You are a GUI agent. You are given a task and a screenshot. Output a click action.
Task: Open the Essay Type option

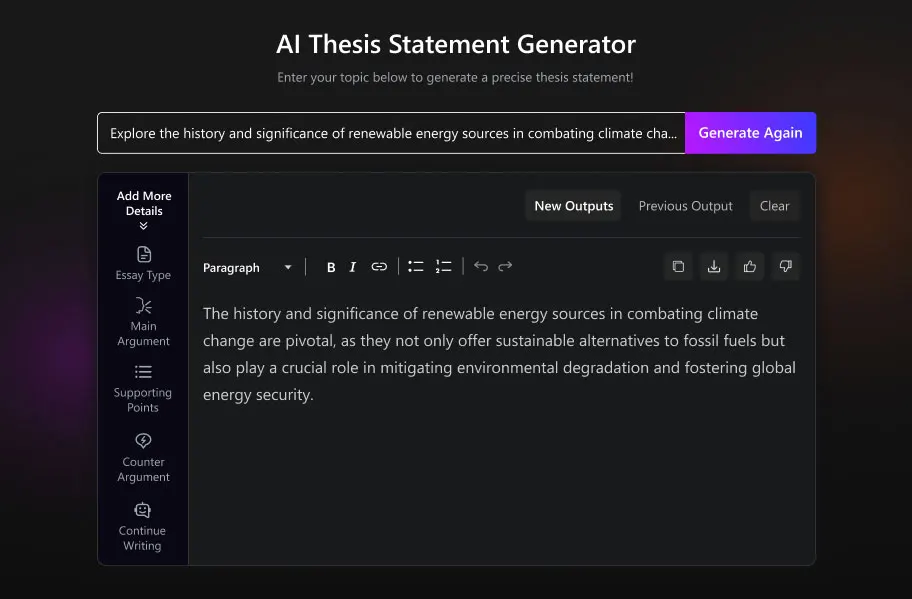coord(143,263)
